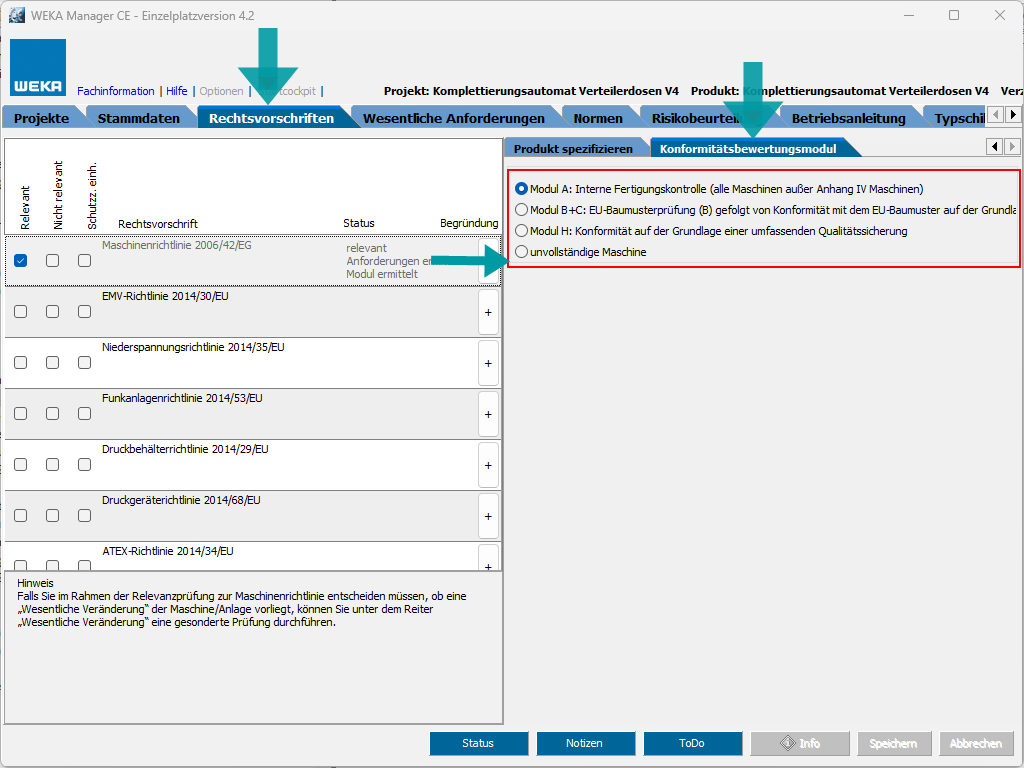Click plus button for Druckgeräterichtlinie row
The width and height of the screenshot is (1024, 768).
tap(488, 516)
